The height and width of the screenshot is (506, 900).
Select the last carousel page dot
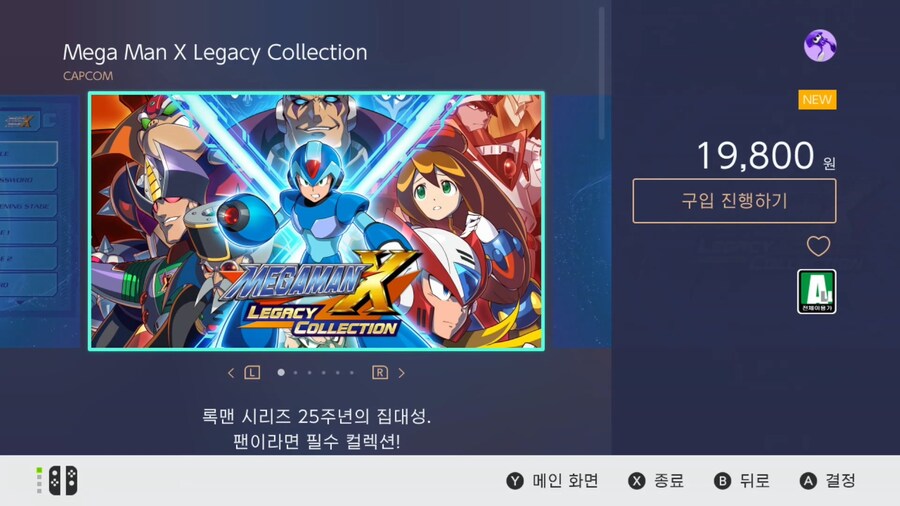[x=352, y=373]
